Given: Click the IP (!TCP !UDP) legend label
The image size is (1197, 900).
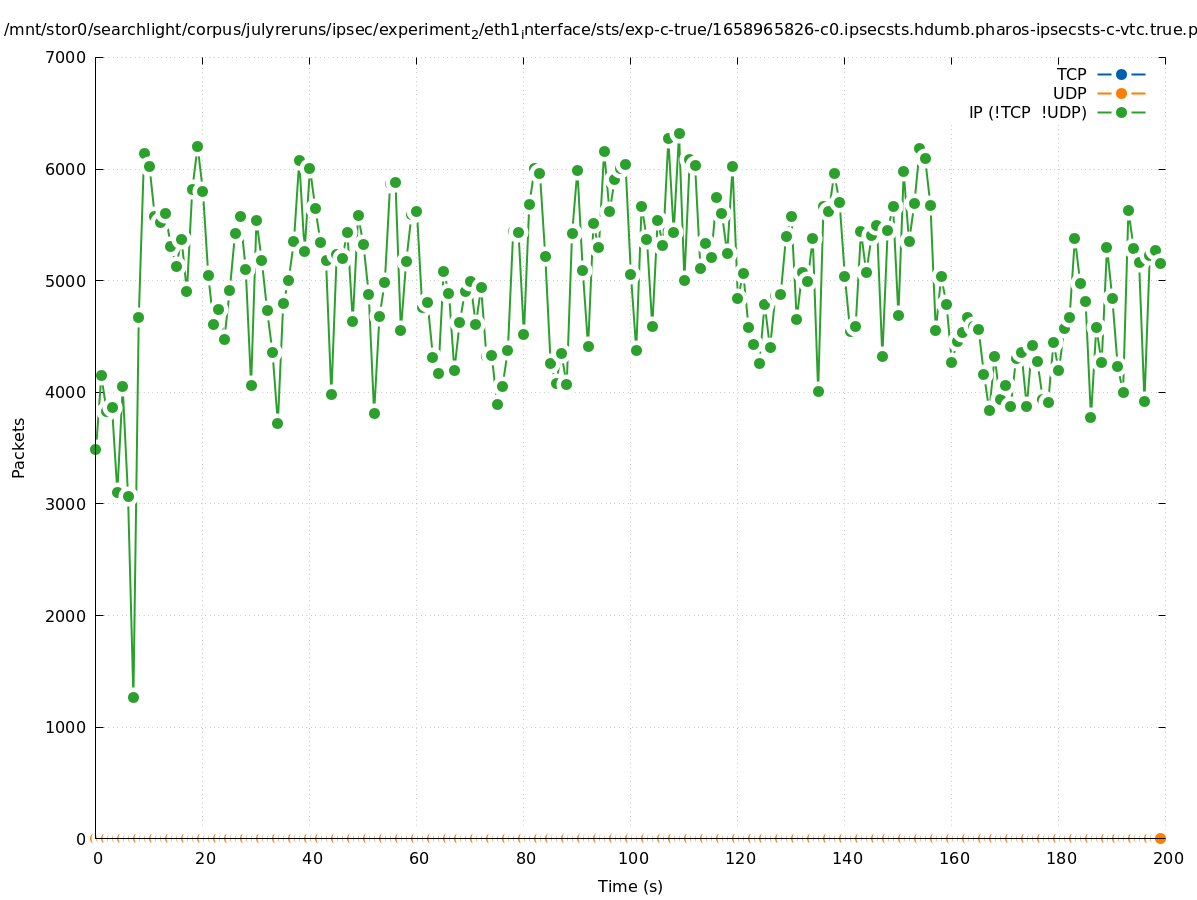Looking at the screenshot, I should (x=1027, y=112).
